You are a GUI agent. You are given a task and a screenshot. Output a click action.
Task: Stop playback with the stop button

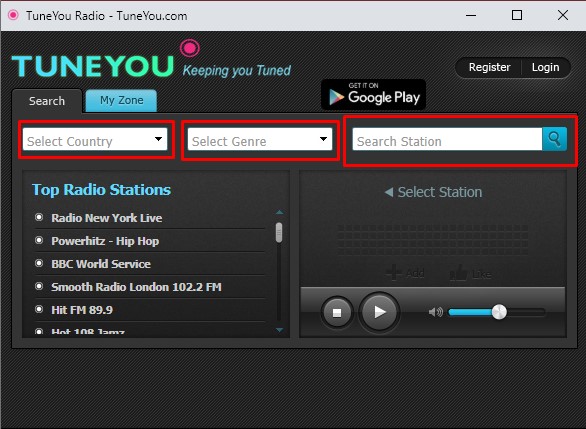click(x=337, y=312)
